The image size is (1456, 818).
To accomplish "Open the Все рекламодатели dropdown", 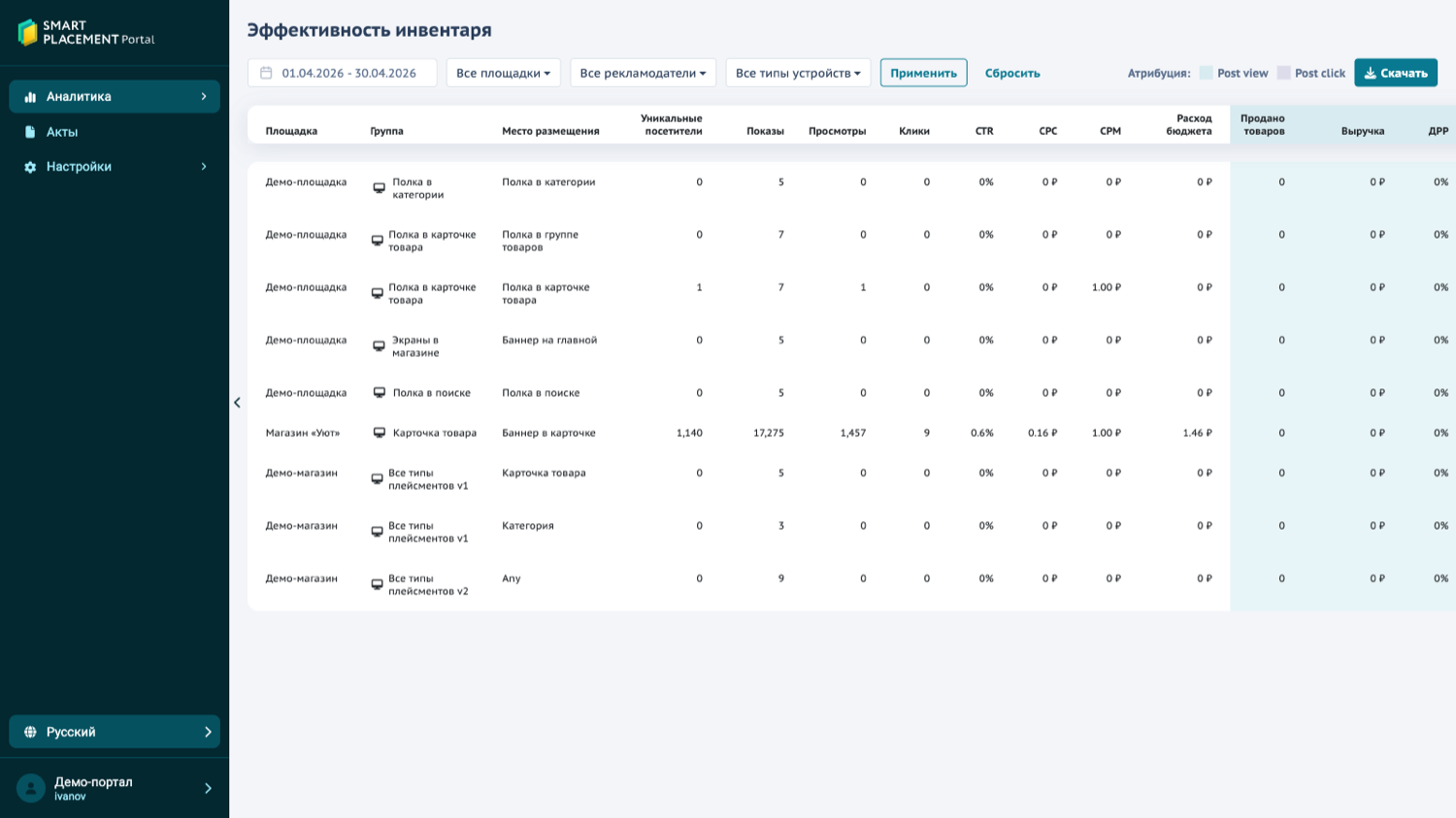I will (x=644, y=73).
